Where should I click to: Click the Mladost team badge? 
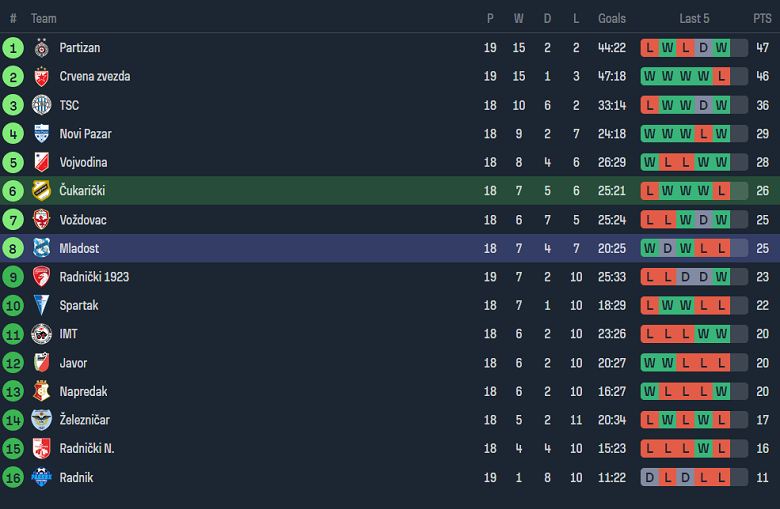tap(41, 249)
